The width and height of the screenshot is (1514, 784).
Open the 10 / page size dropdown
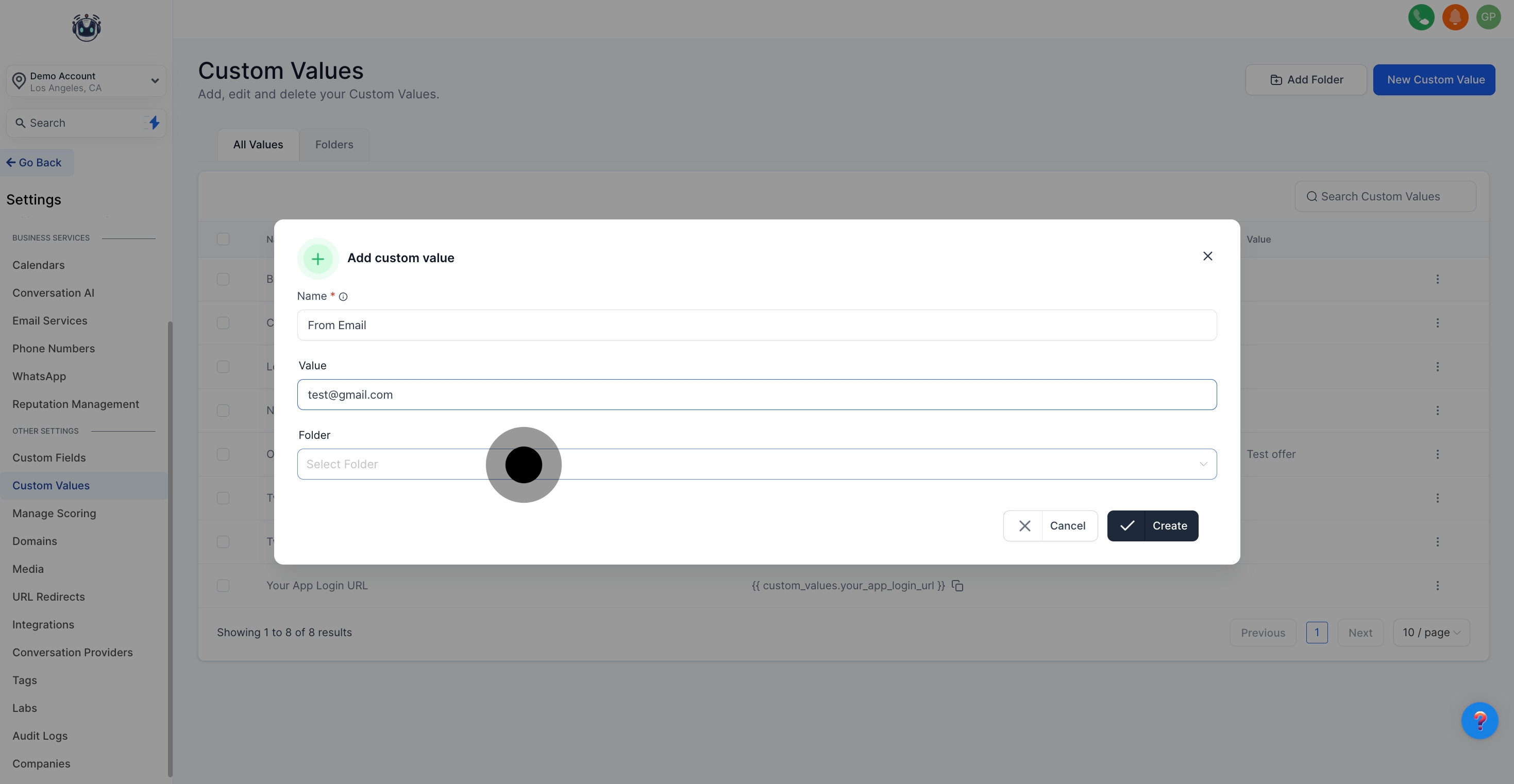1431,633
